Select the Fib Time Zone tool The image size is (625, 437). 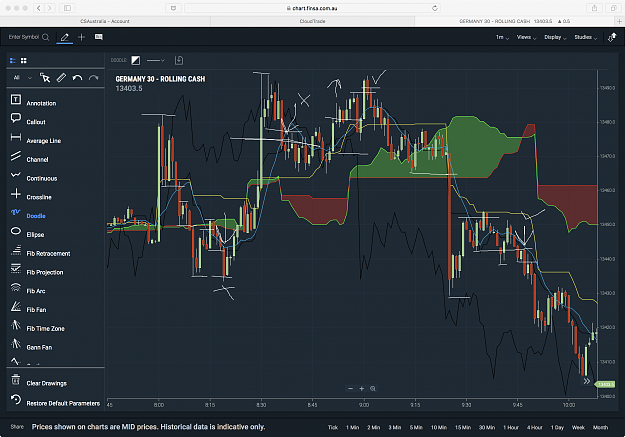[37, 327]
